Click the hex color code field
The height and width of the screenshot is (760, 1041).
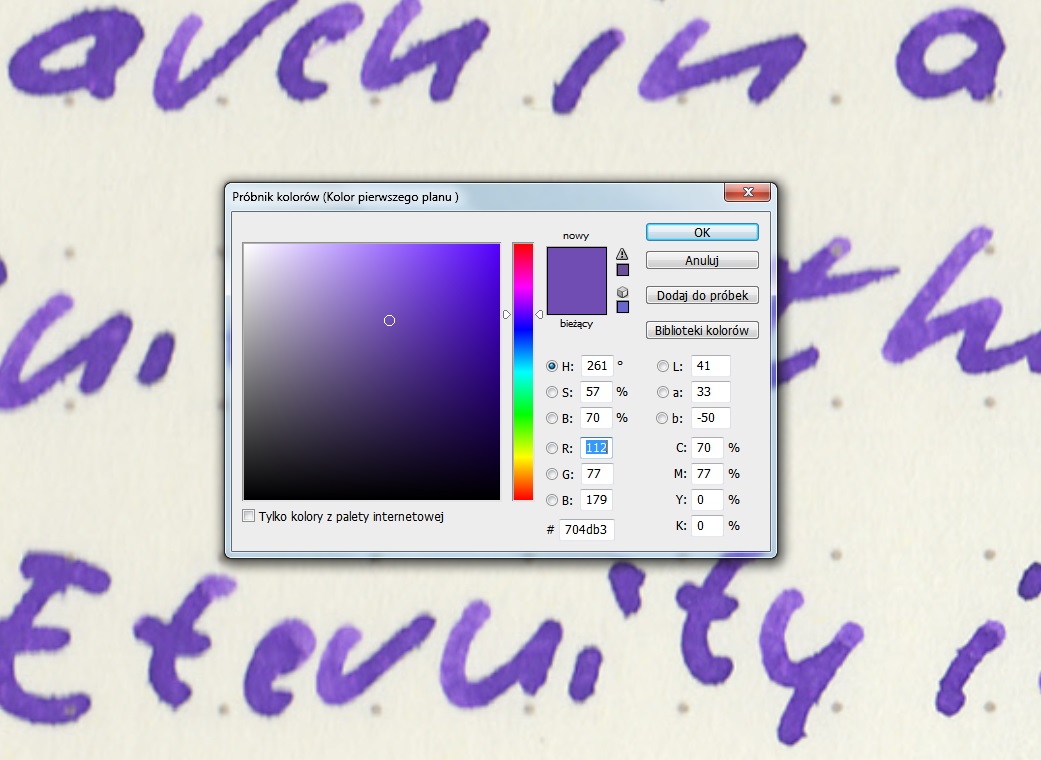pos(586,528)
